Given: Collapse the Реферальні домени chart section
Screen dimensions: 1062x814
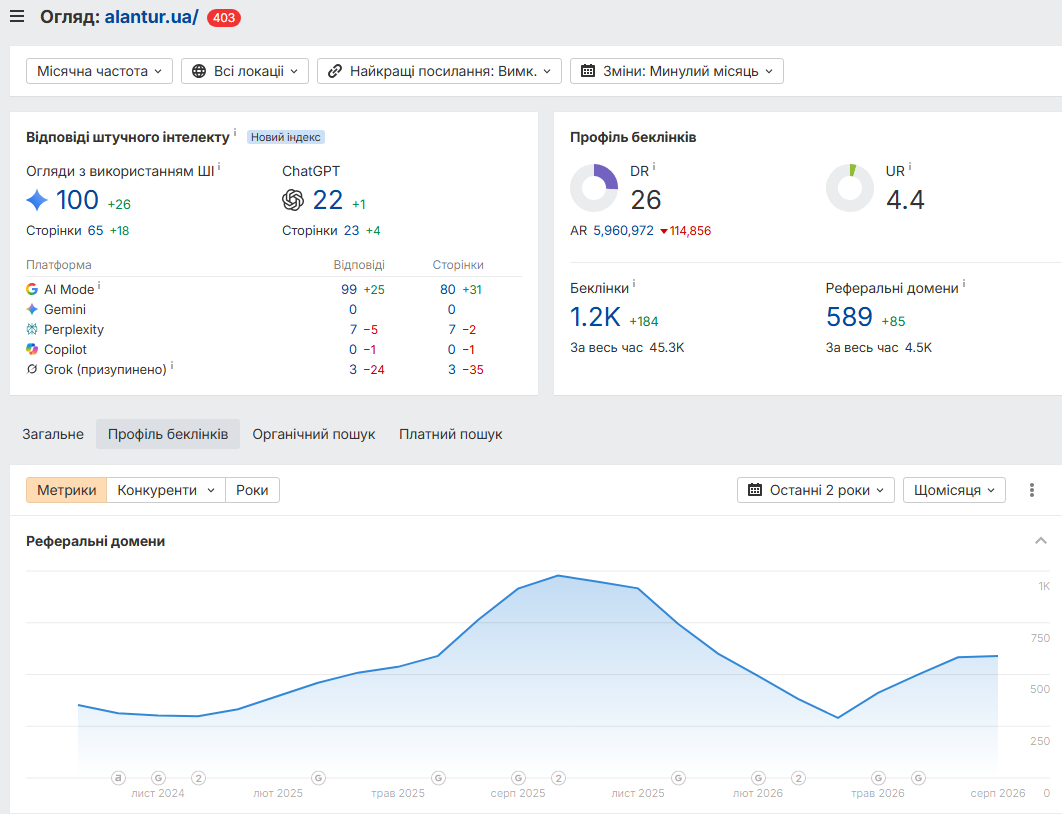Looking at the screenshot, I should pyautogui.click(x=1041, y=540).
